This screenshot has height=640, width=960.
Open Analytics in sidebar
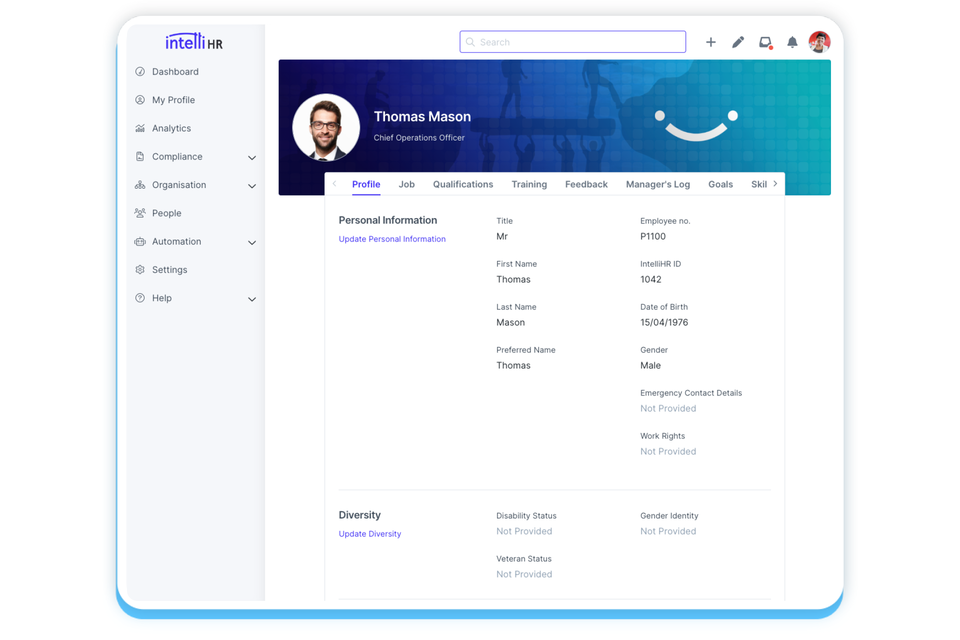click(171, 128)
